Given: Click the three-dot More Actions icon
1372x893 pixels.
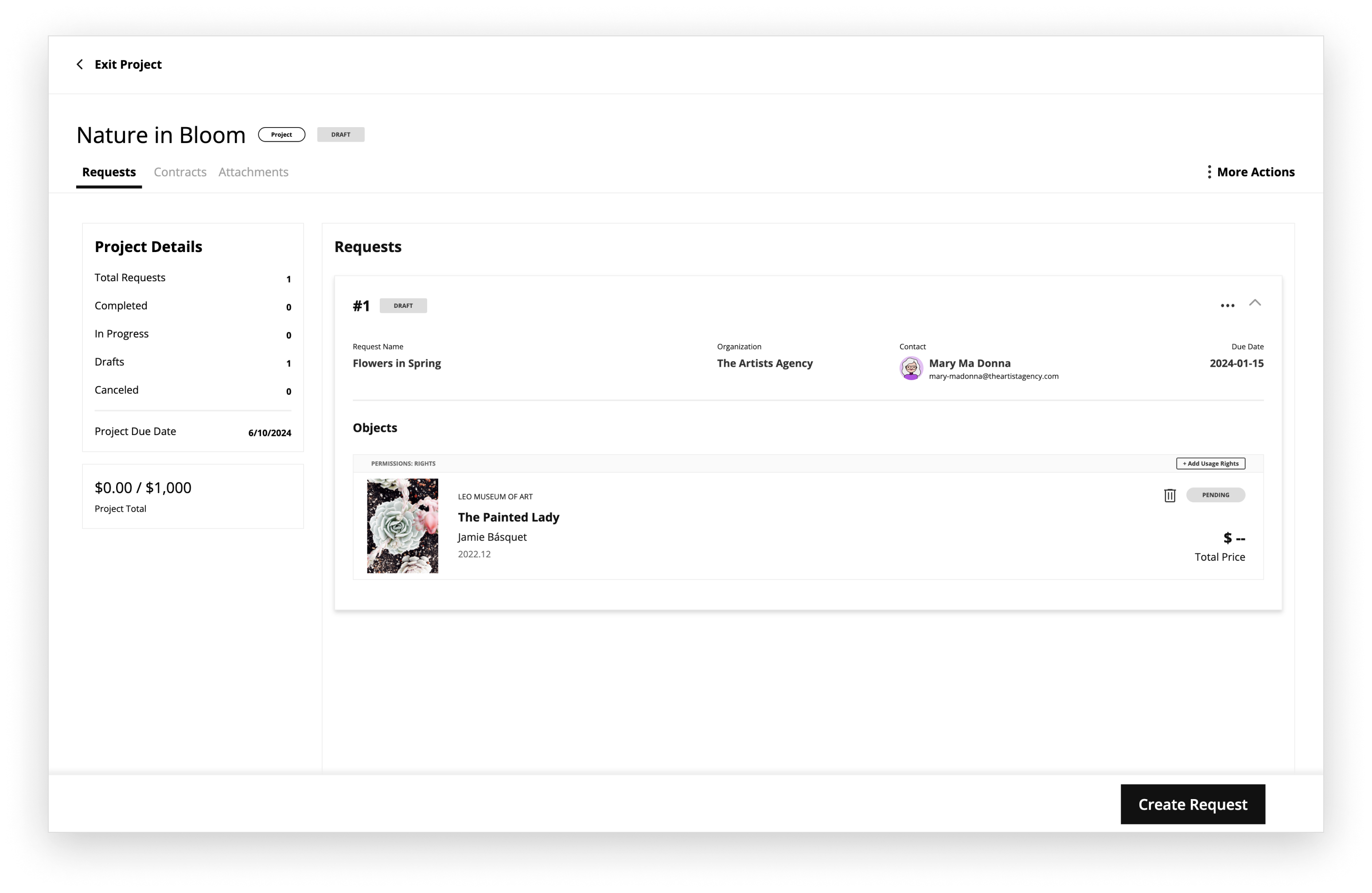Looking at the screenshot, I should point(1209,172).
